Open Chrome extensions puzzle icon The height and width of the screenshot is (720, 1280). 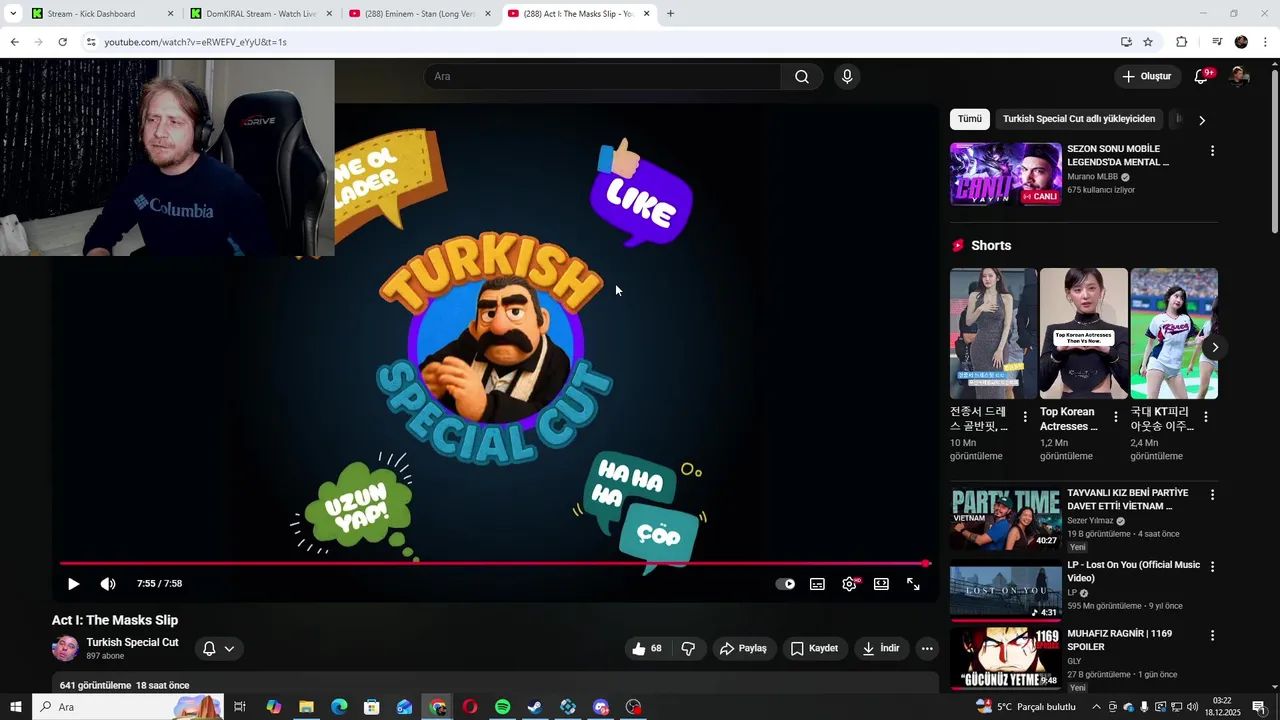1181,42
